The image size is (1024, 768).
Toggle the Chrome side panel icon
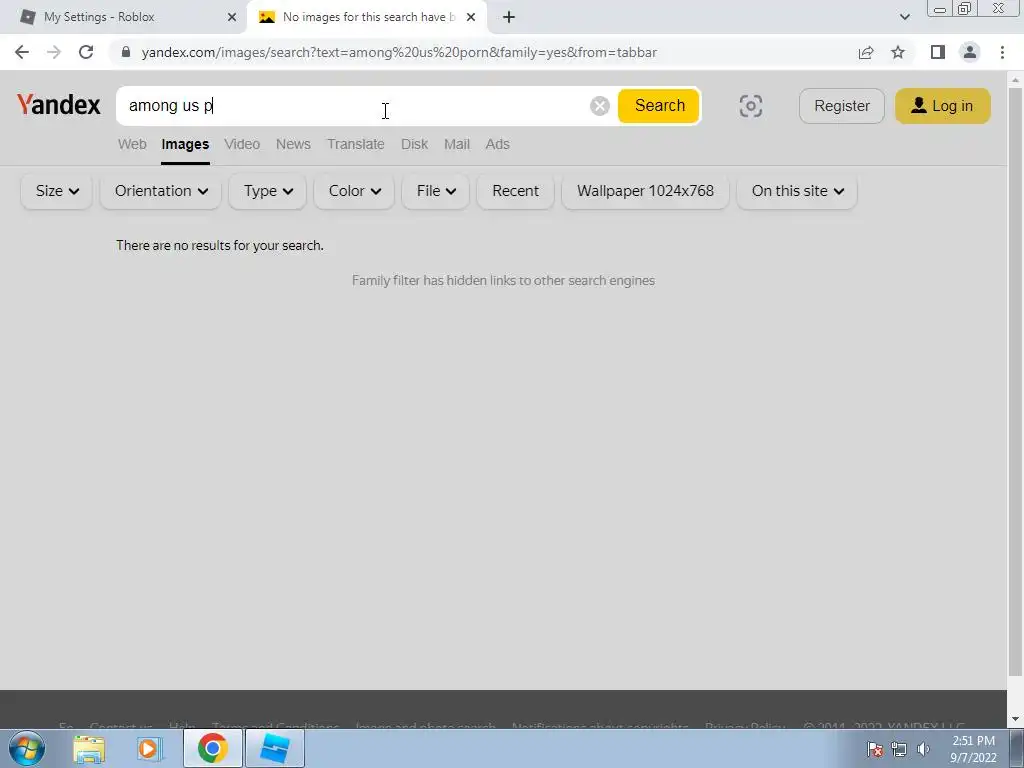pyautogui.click(x=938, y=52)
